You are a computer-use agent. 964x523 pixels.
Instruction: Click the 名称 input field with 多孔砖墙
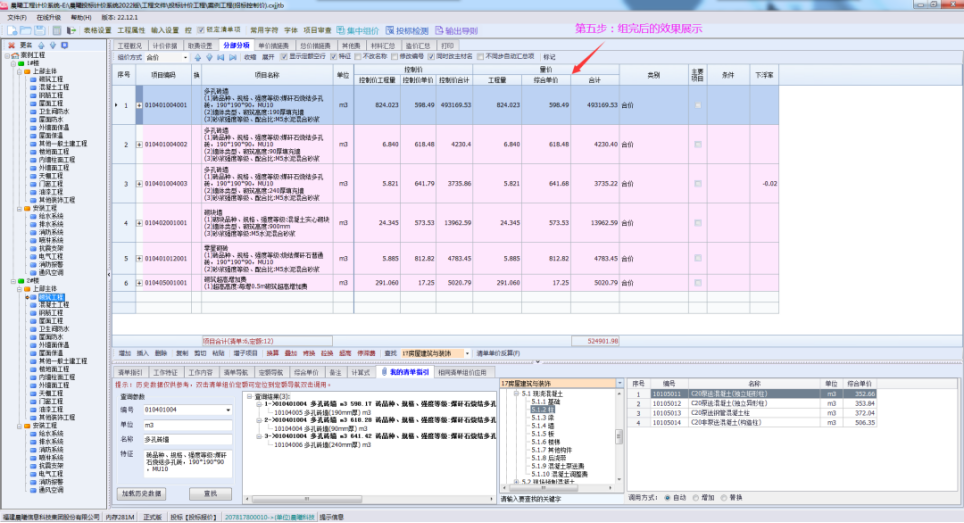[x=189, y=439]
